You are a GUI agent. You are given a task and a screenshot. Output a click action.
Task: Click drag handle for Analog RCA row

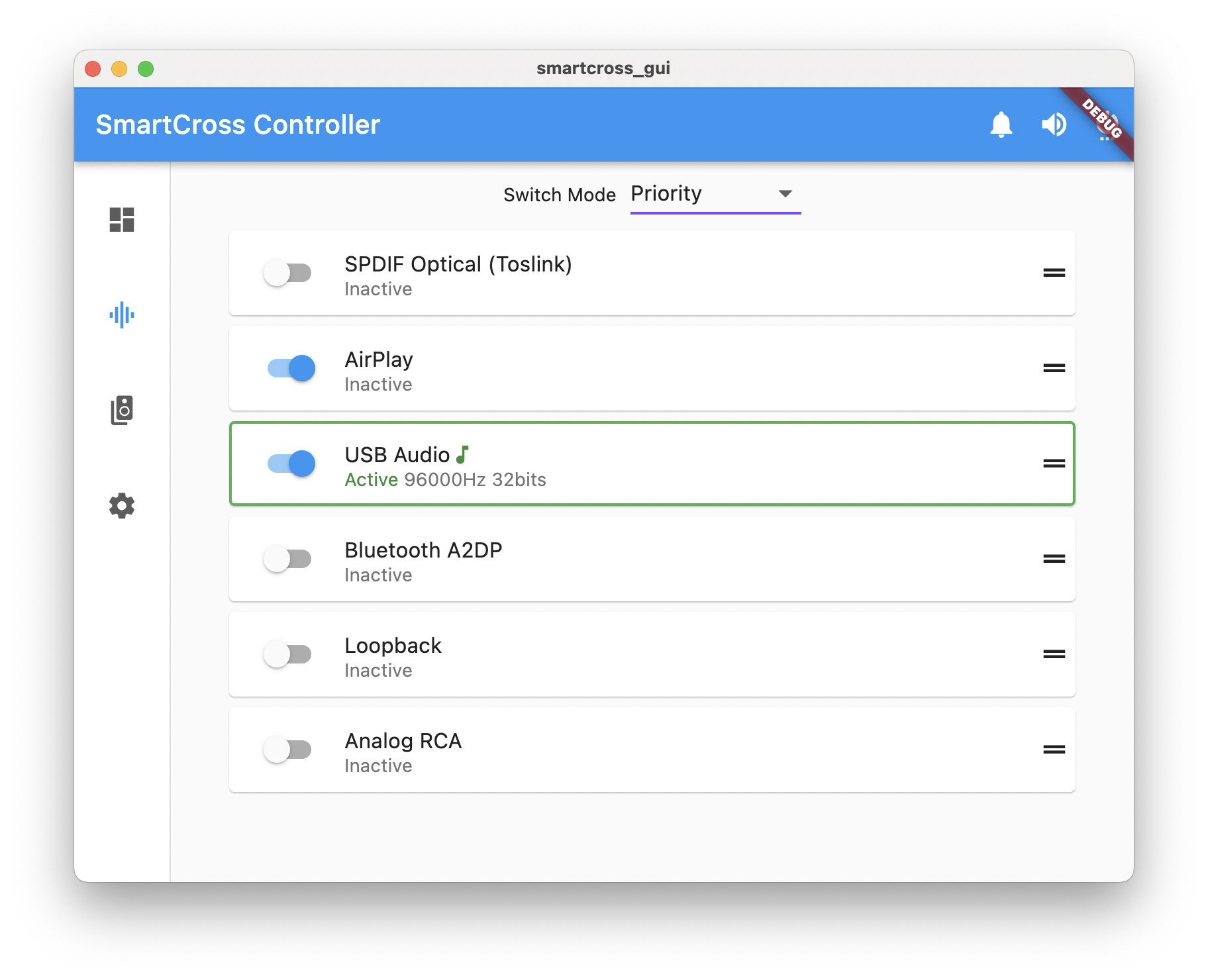point(1054,750)
